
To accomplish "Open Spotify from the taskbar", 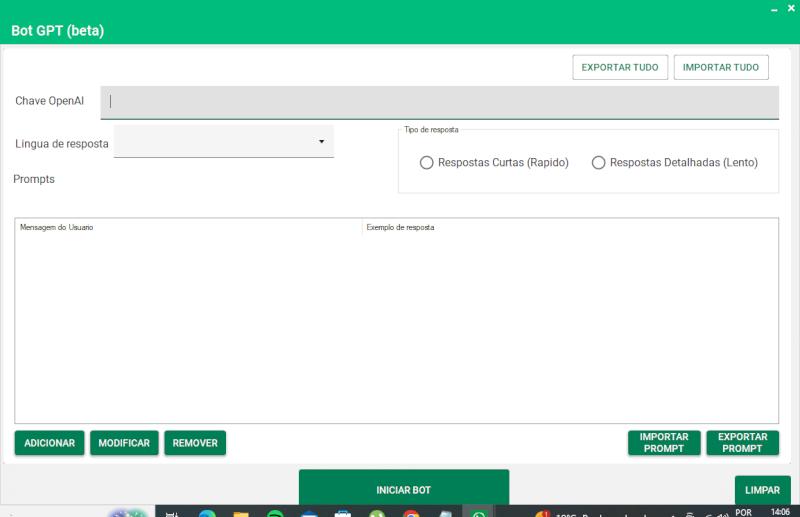I will tap(275, 513).
